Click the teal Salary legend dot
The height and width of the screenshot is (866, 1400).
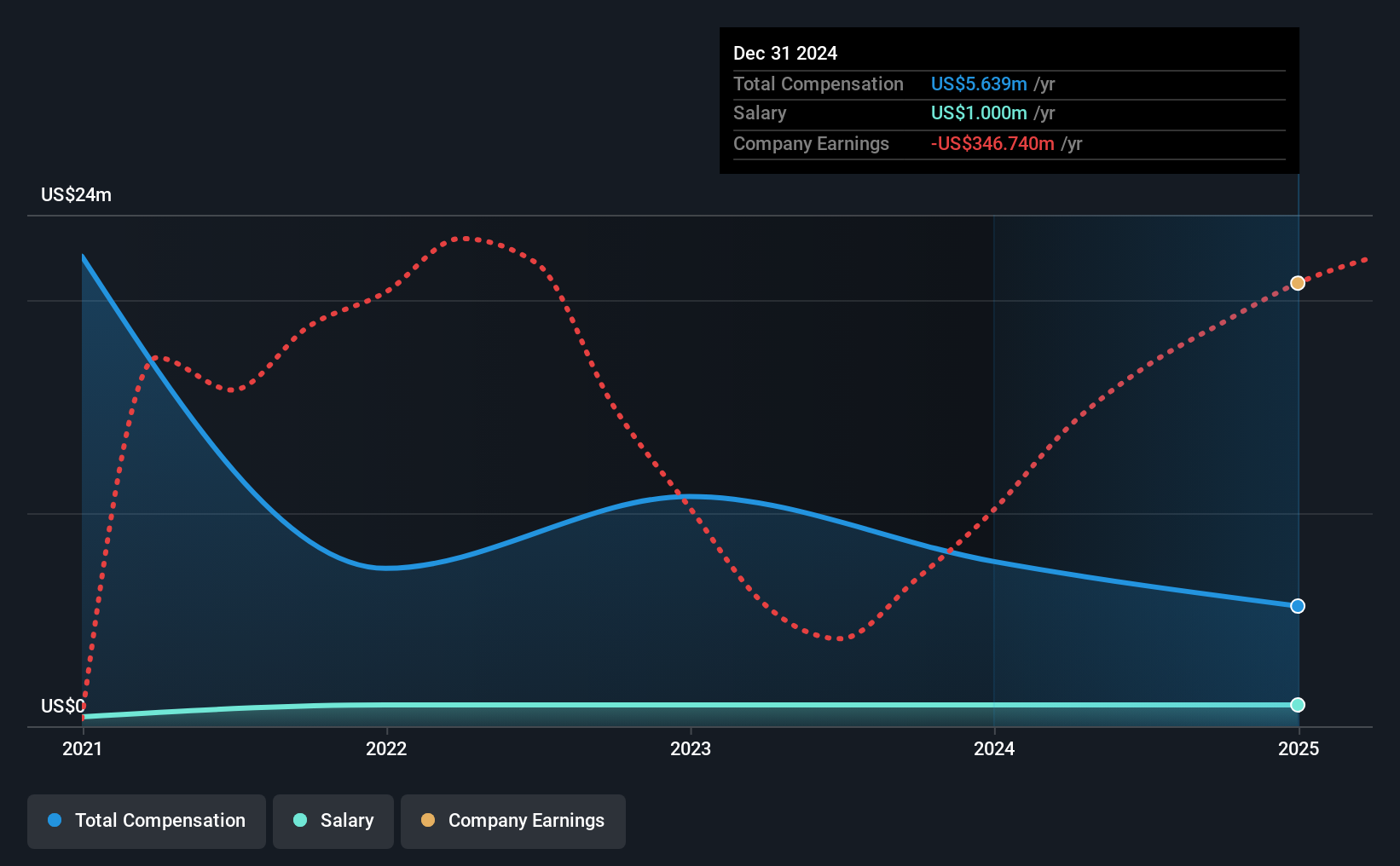[x=300, y=820]
